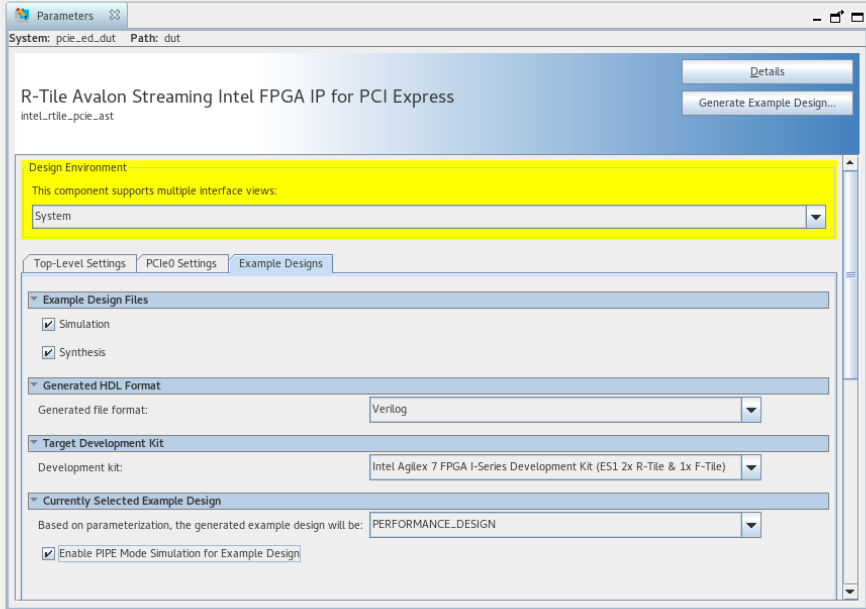The image size is (866, 609).
Task: Click the Verilog dropdown arrow button
Action: (x=751, y=410)
